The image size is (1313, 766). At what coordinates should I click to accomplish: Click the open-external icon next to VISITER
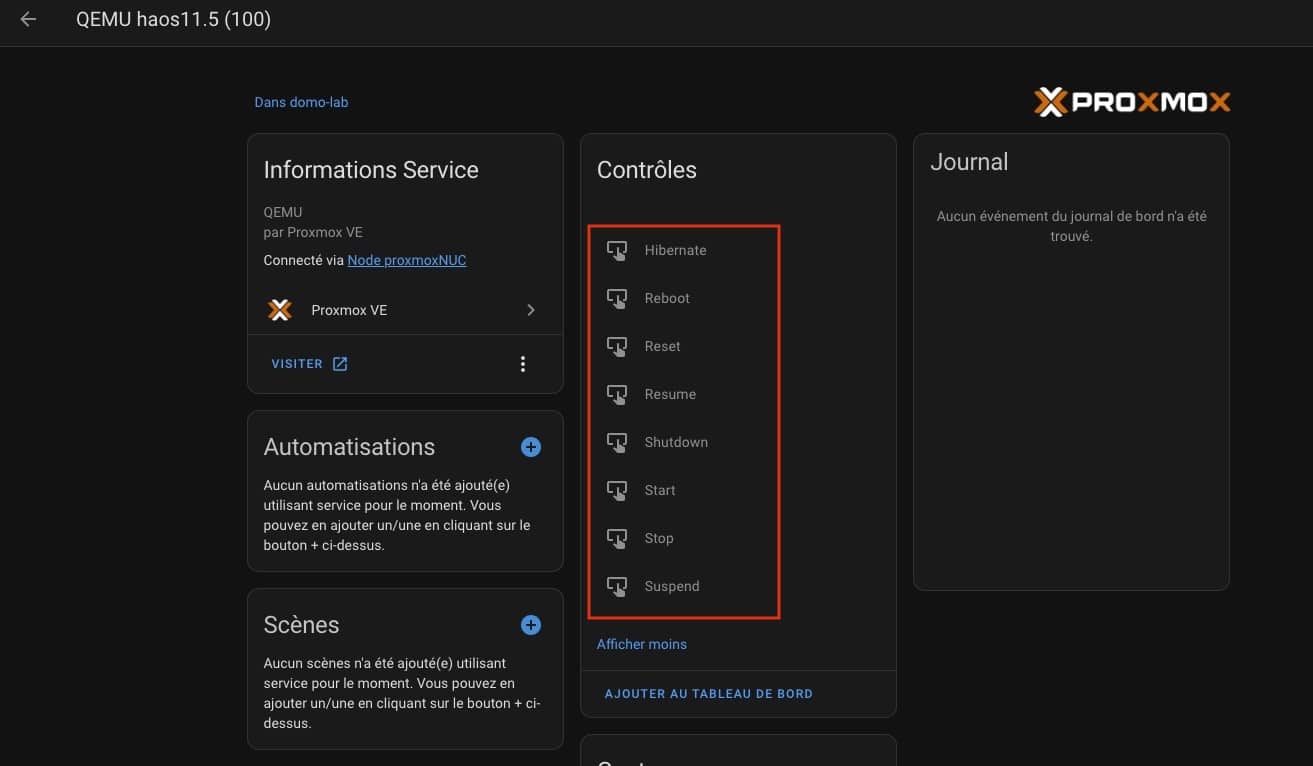340,364
